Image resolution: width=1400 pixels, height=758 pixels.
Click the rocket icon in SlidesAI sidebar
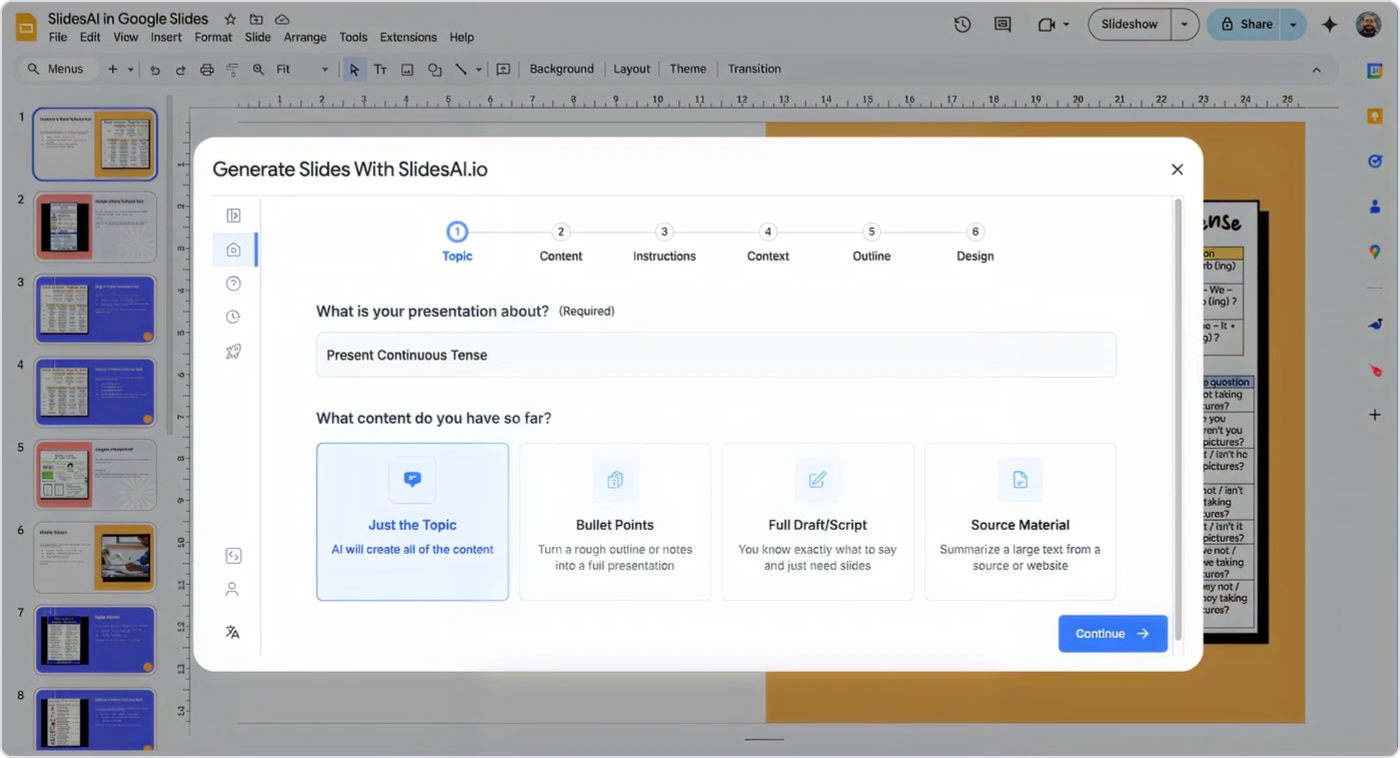233,351
